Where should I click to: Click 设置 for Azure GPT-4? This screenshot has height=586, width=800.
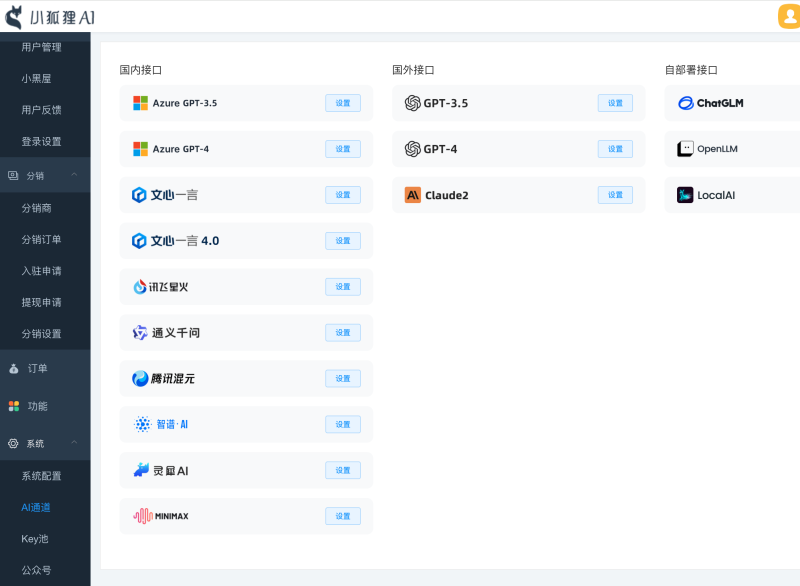(343, 149)
